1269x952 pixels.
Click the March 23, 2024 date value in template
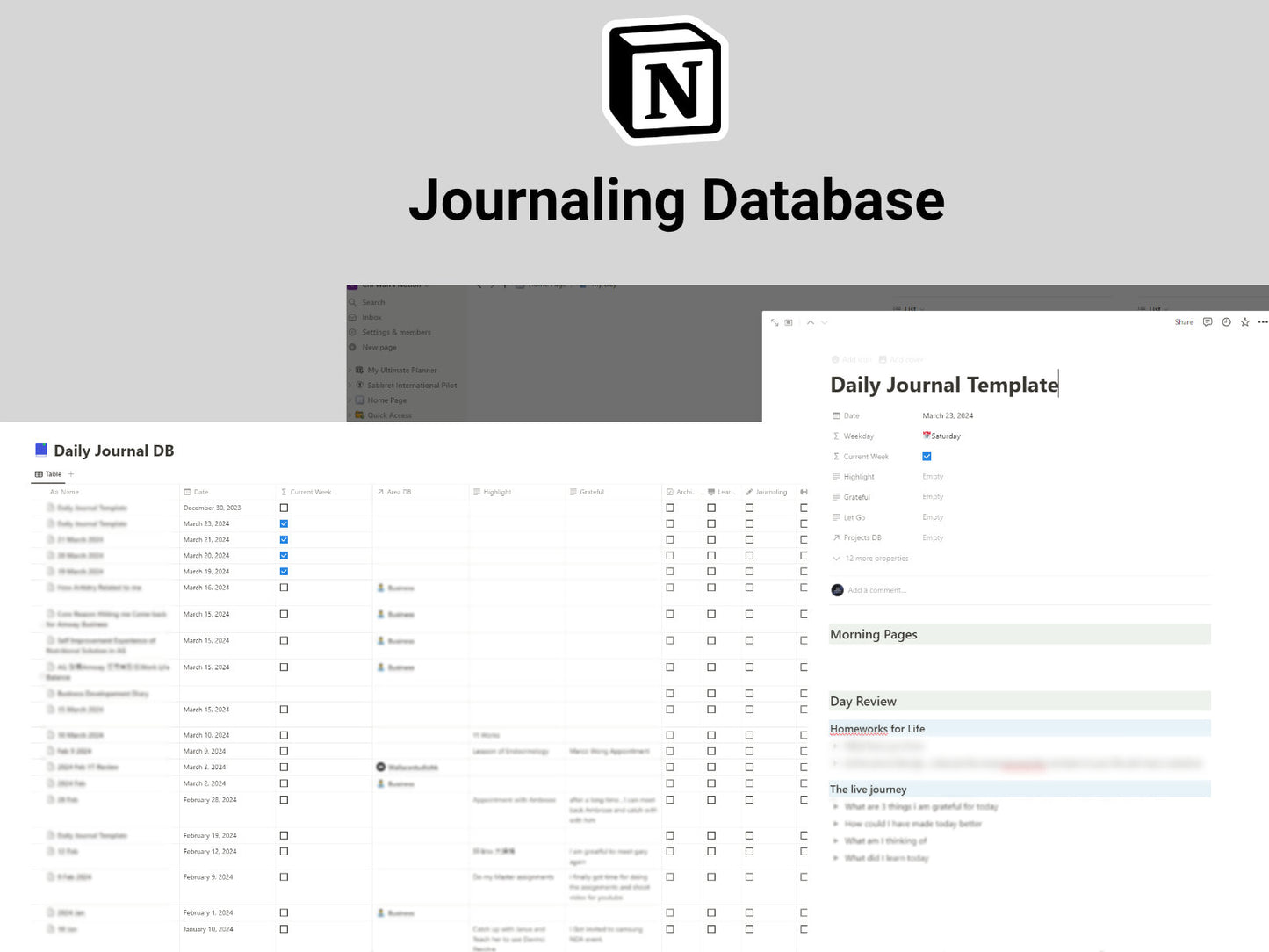click(948, 415)
